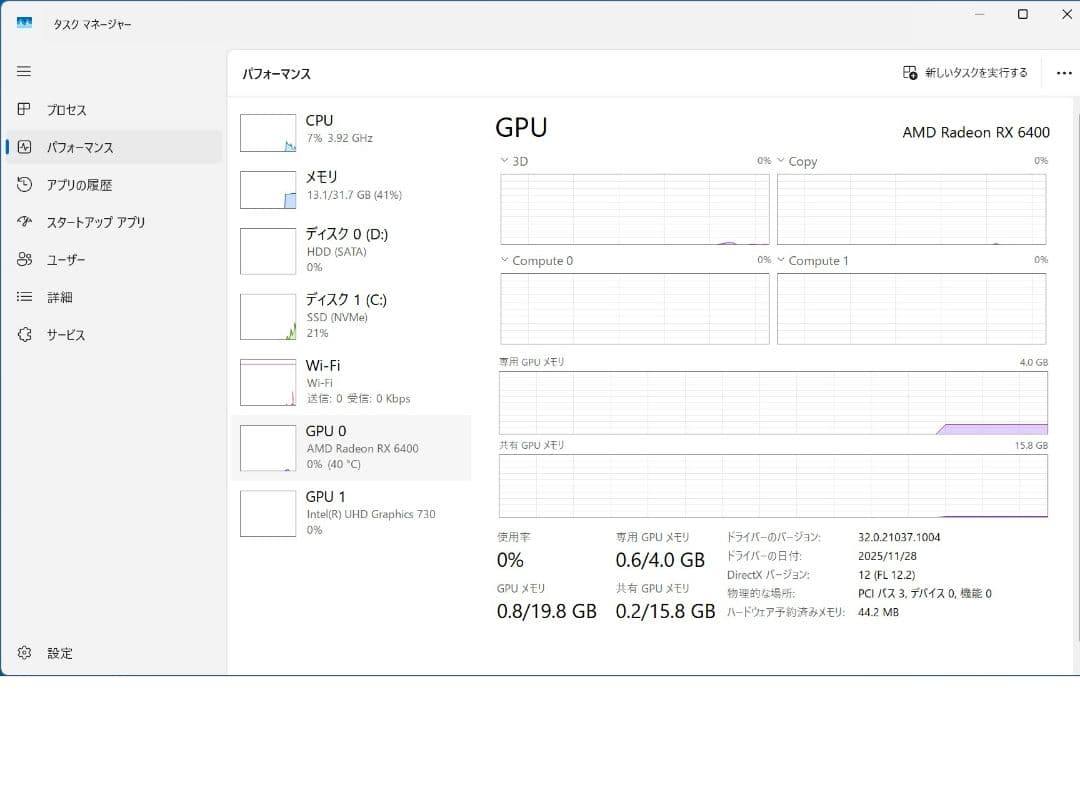Collapse the Compute 1 graph section
Image resolution: width=1080 pixels, height=810 pixels.
click(780, 260)
